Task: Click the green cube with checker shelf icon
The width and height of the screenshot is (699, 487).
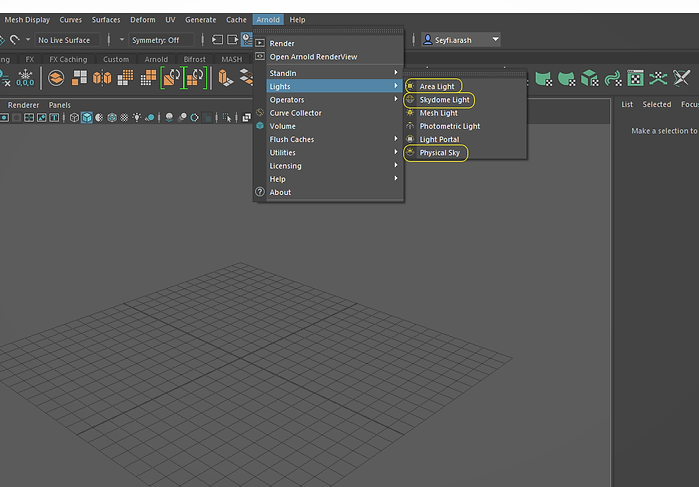Action: point(589,78)
